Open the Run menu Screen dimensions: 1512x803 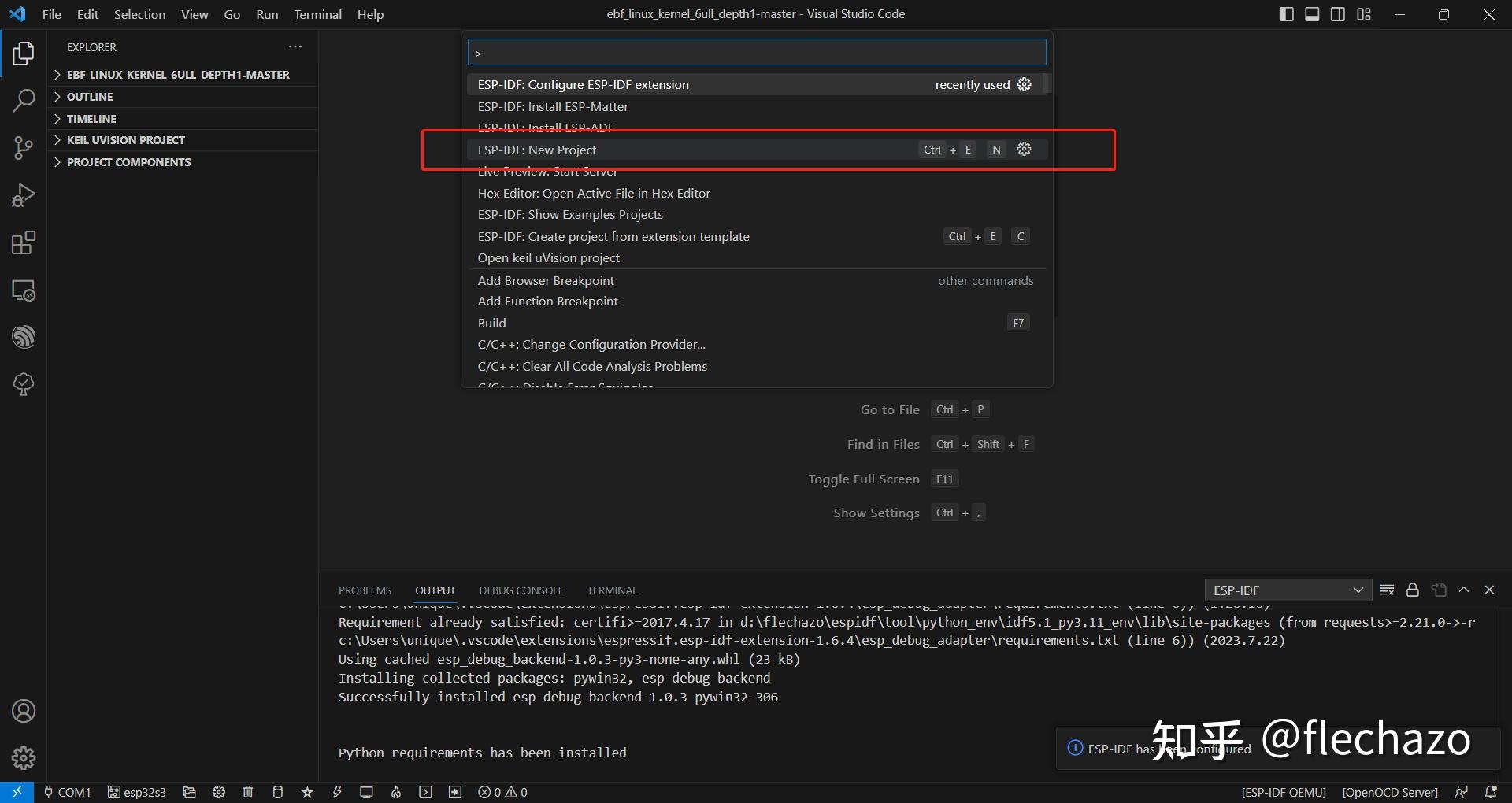[267, 14]
